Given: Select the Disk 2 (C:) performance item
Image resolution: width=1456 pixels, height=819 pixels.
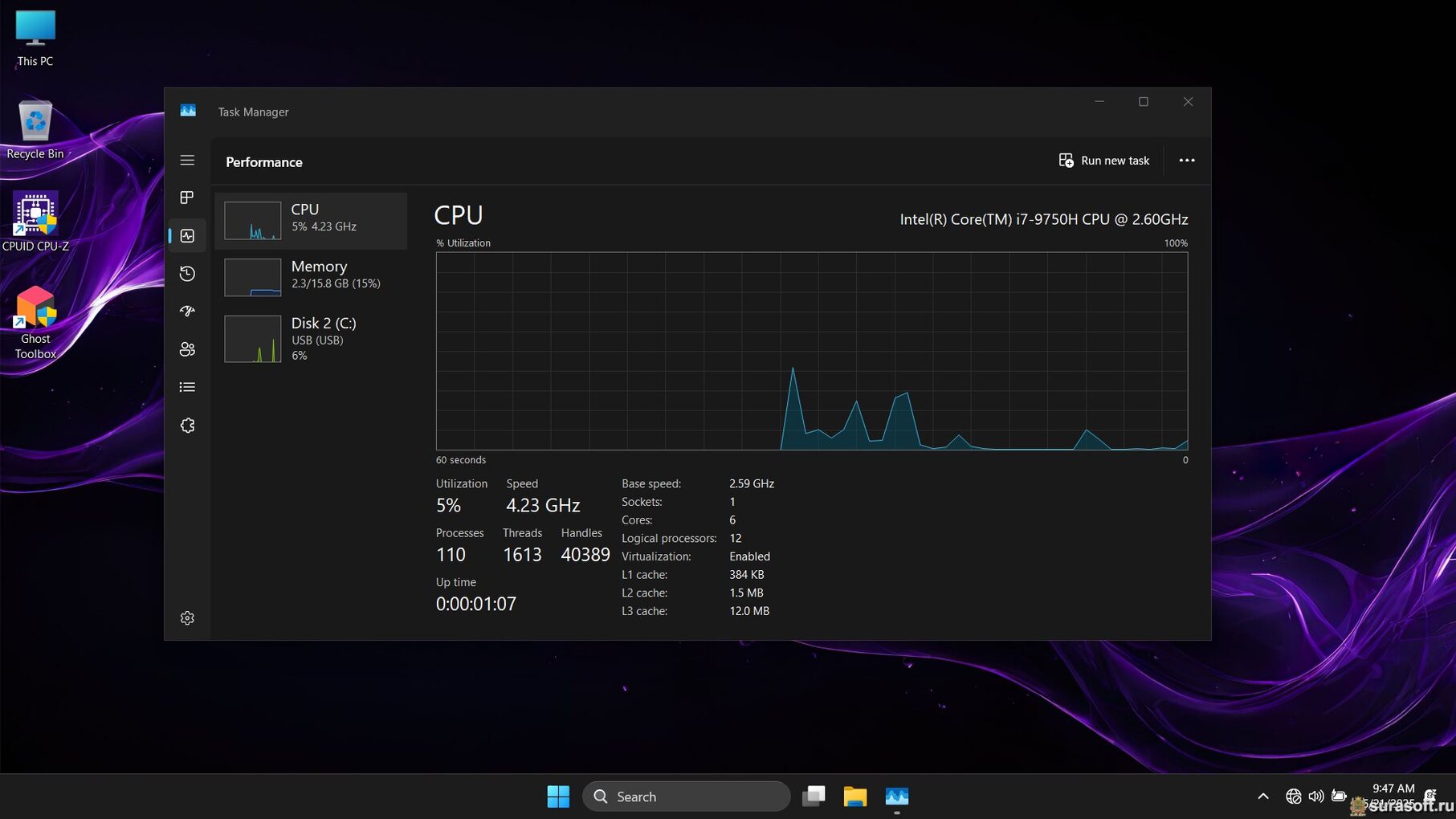Looking at the screenshot, I should pyautogui.click(x=312, y=338).
